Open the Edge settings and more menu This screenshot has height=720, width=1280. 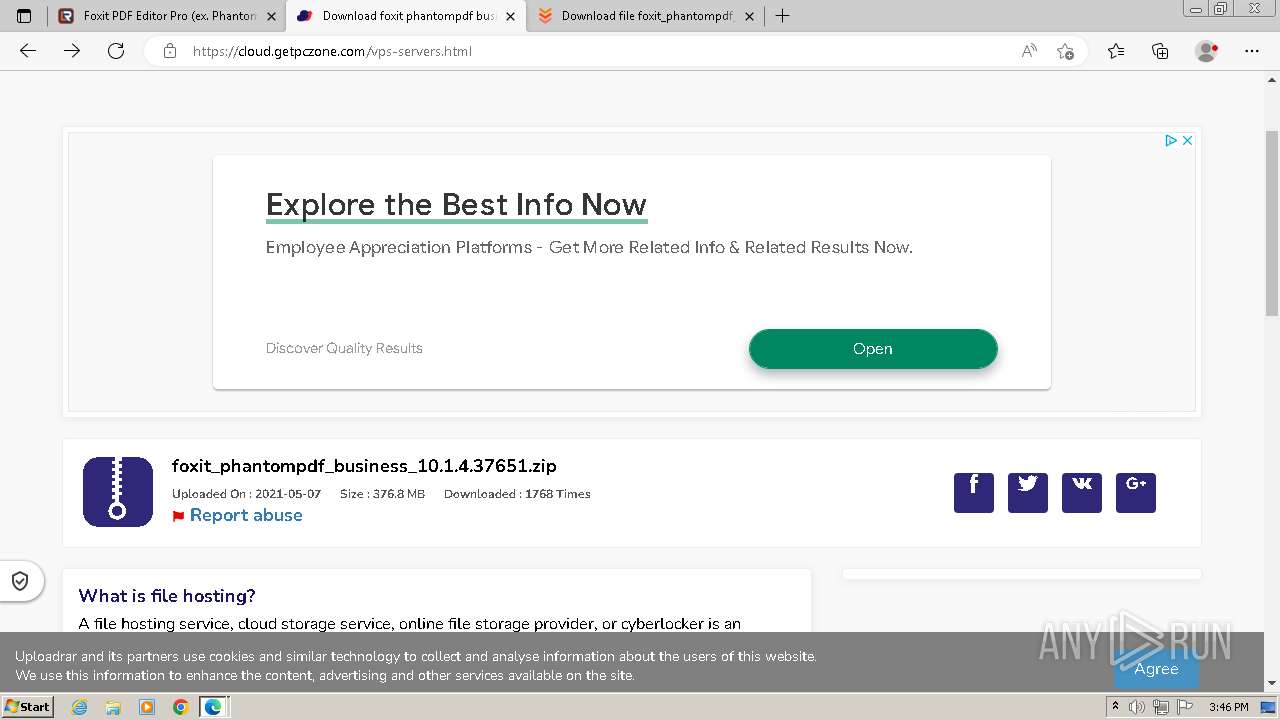pyautogui.click(x=1252, y=51)
